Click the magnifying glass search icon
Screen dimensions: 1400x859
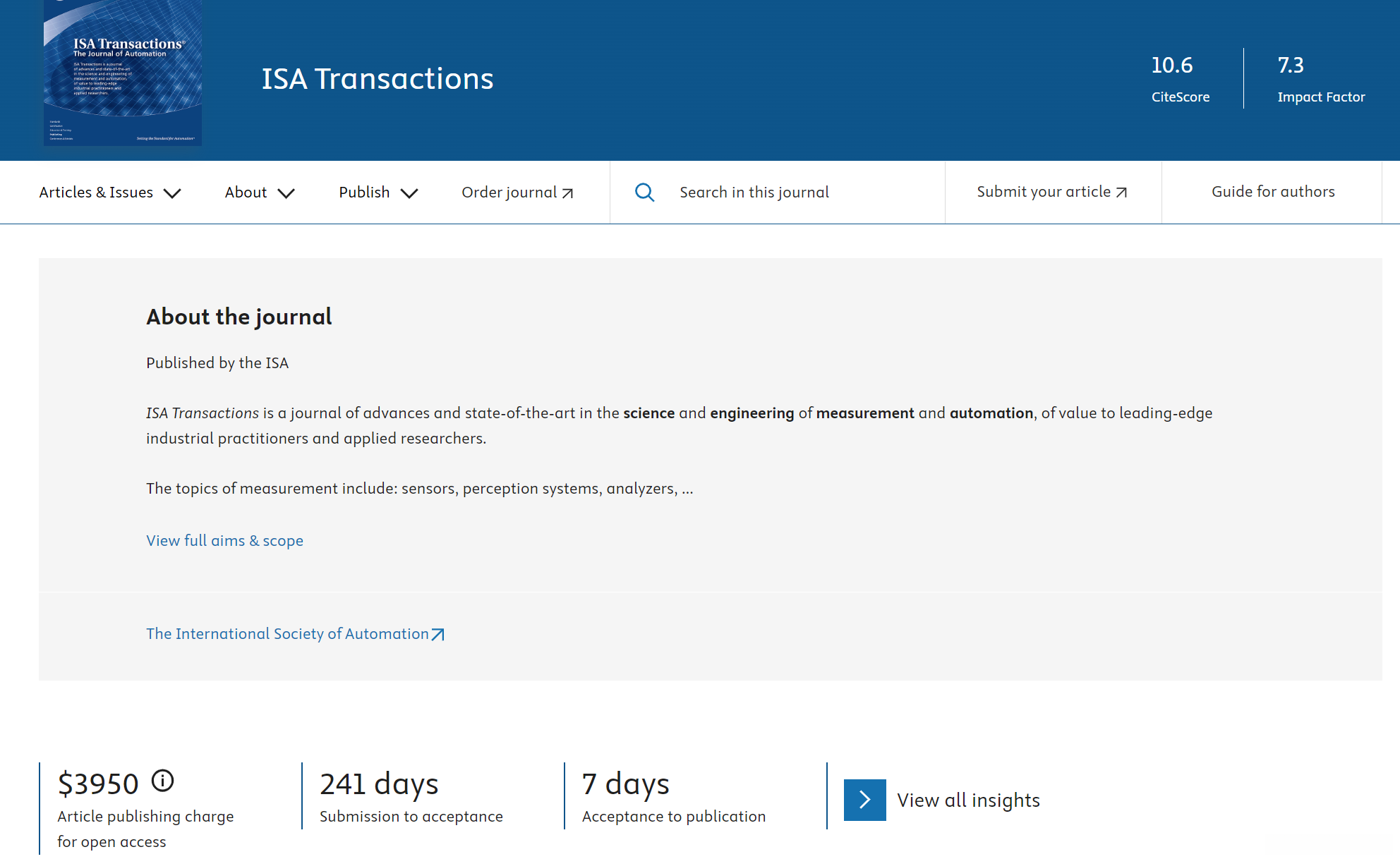click(x=644, y=192)
